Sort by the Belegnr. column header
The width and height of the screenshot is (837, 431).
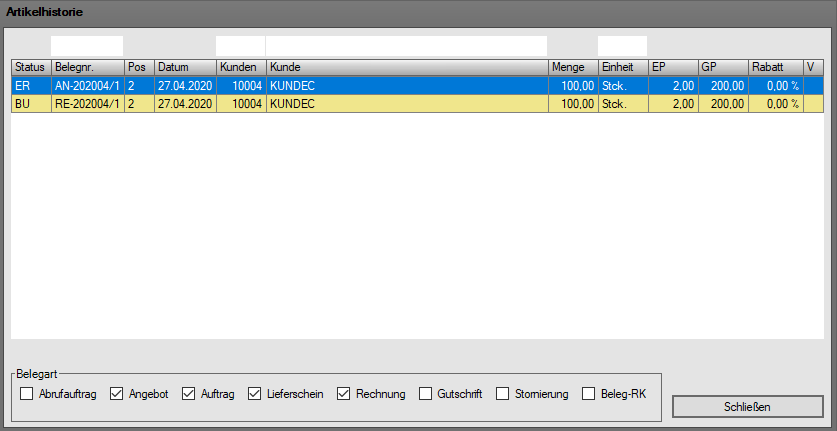pos(87,65)
